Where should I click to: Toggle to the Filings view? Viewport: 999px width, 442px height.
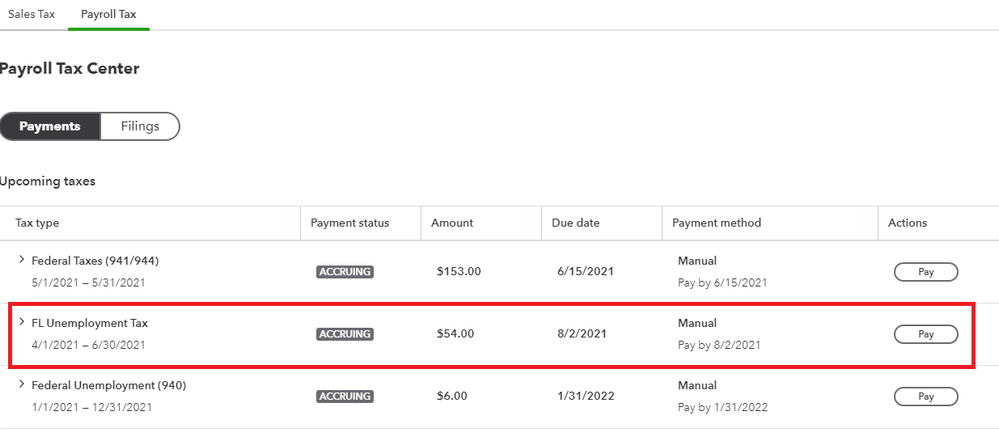pos(140,127)
